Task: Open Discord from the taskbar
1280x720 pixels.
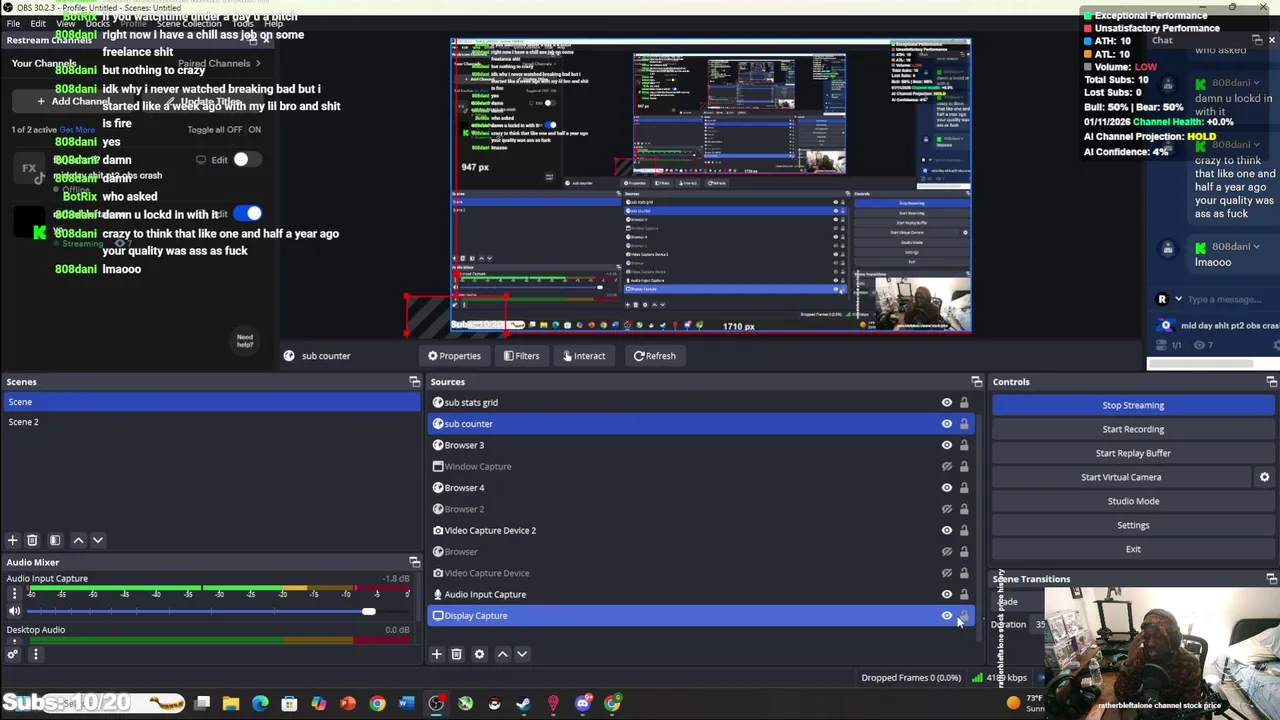Action: tap(583, 704)
